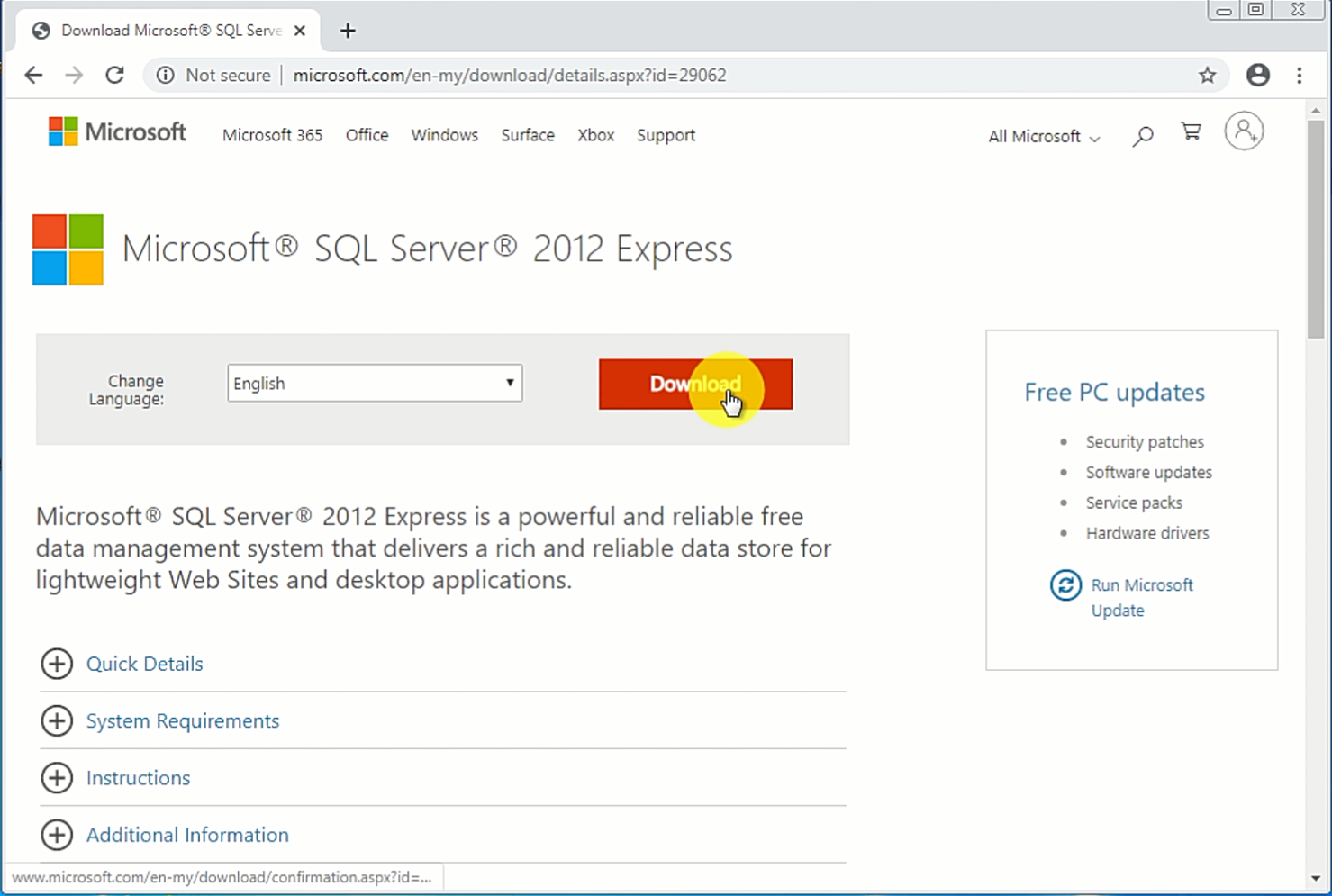
Task: Click the Software updates list item
Action: (1148, 473)
